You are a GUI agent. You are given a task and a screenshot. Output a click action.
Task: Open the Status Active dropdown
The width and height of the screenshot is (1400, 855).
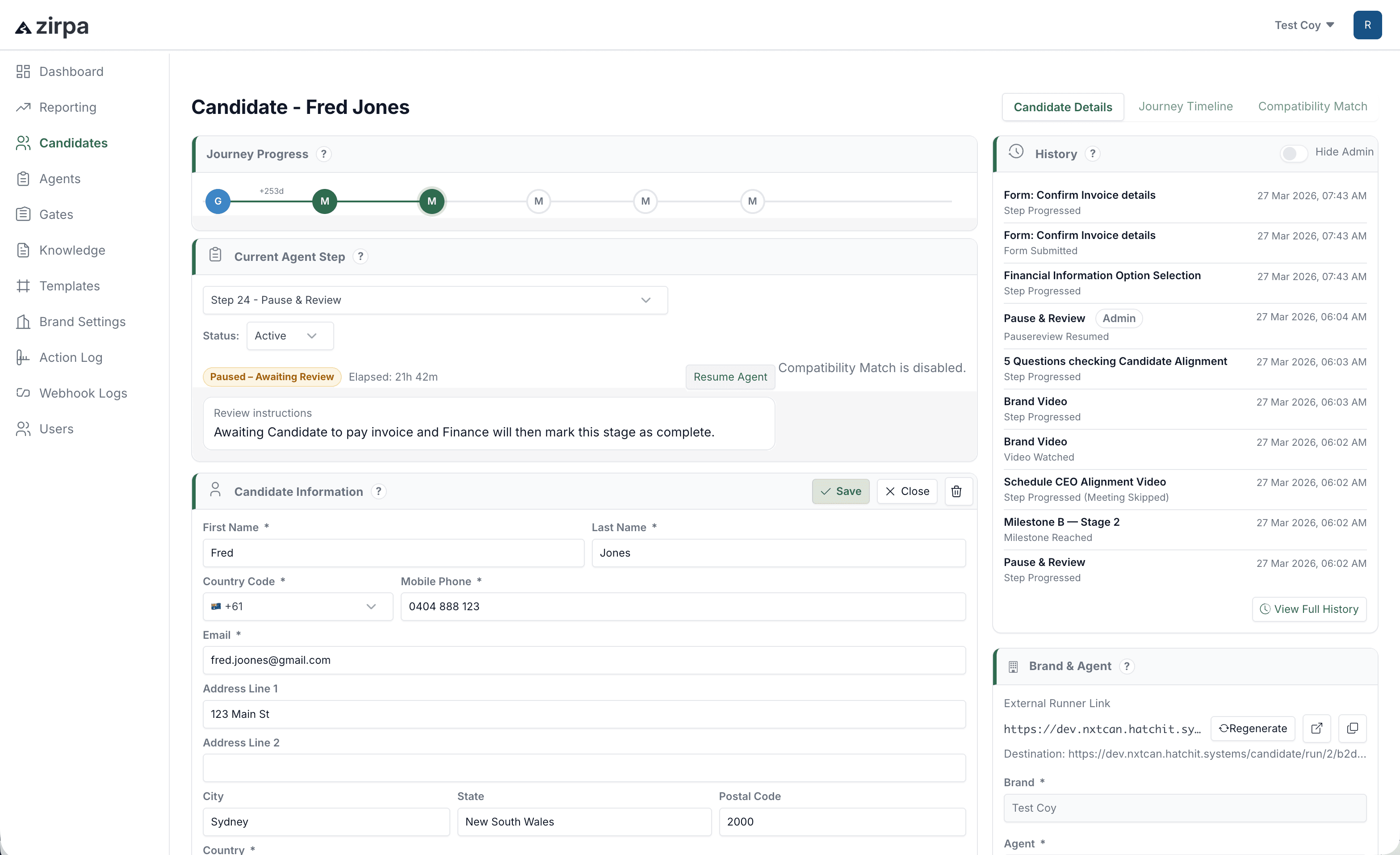(290, 336)
